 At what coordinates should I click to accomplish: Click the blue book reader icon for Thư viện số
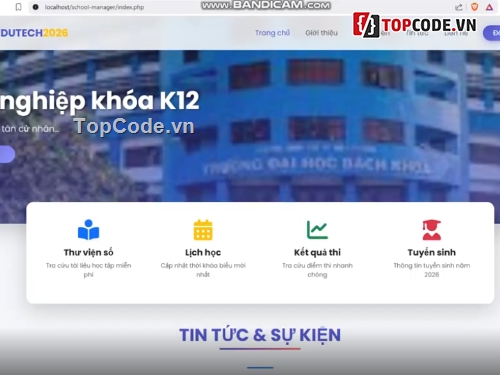tap(88, 230)
